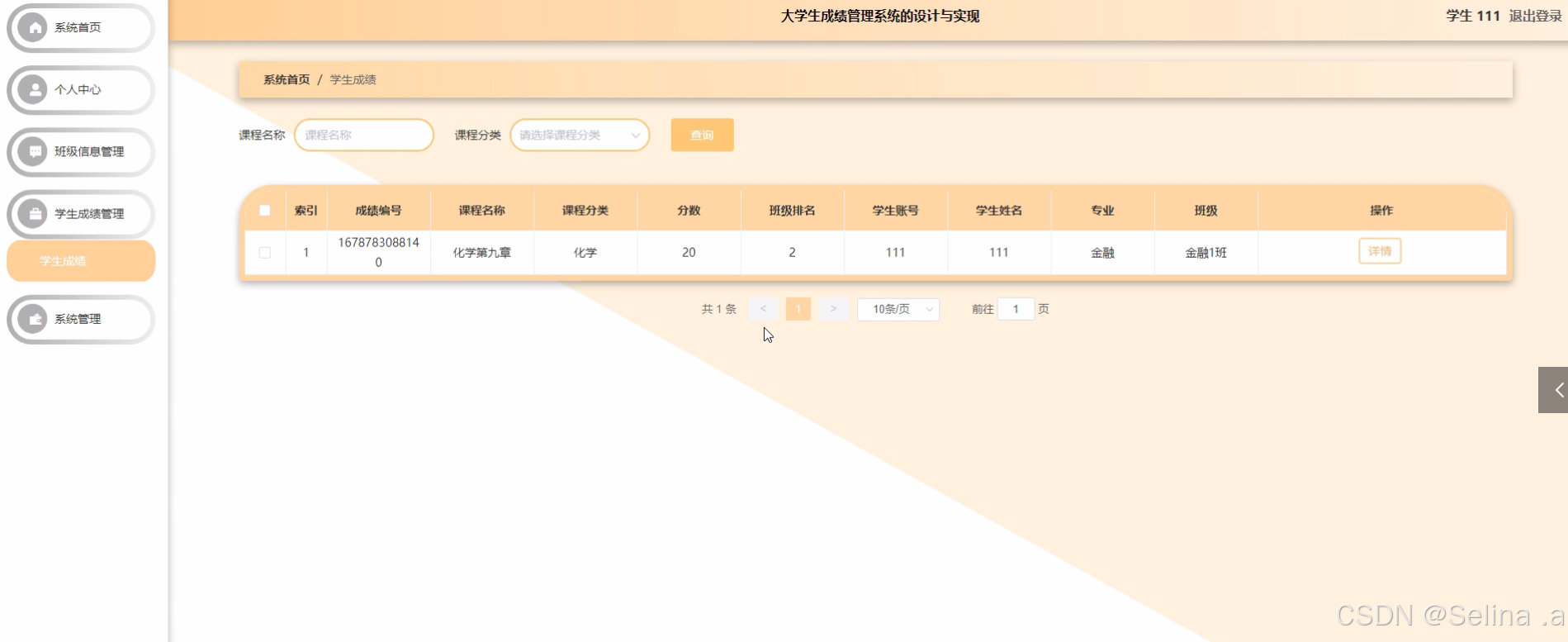Click the home icon beside 系统首页

(x=34, y=27)
